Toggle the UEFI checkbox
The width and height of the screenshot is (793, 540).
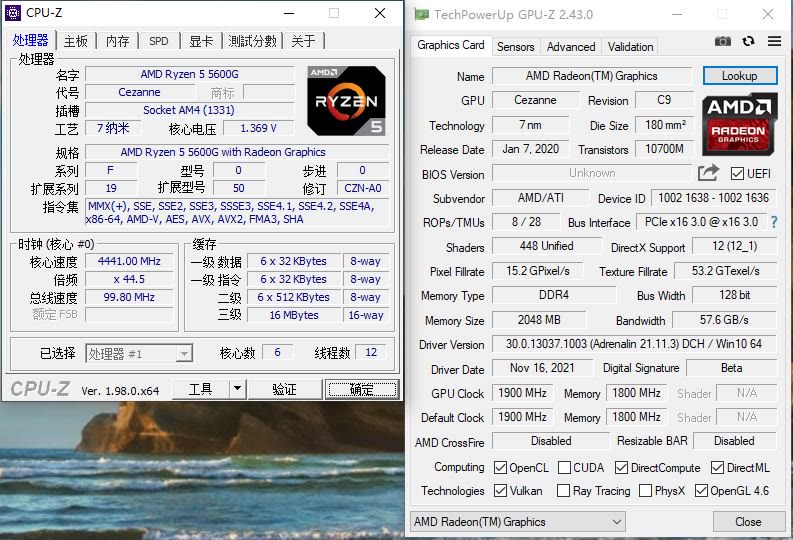737,174
